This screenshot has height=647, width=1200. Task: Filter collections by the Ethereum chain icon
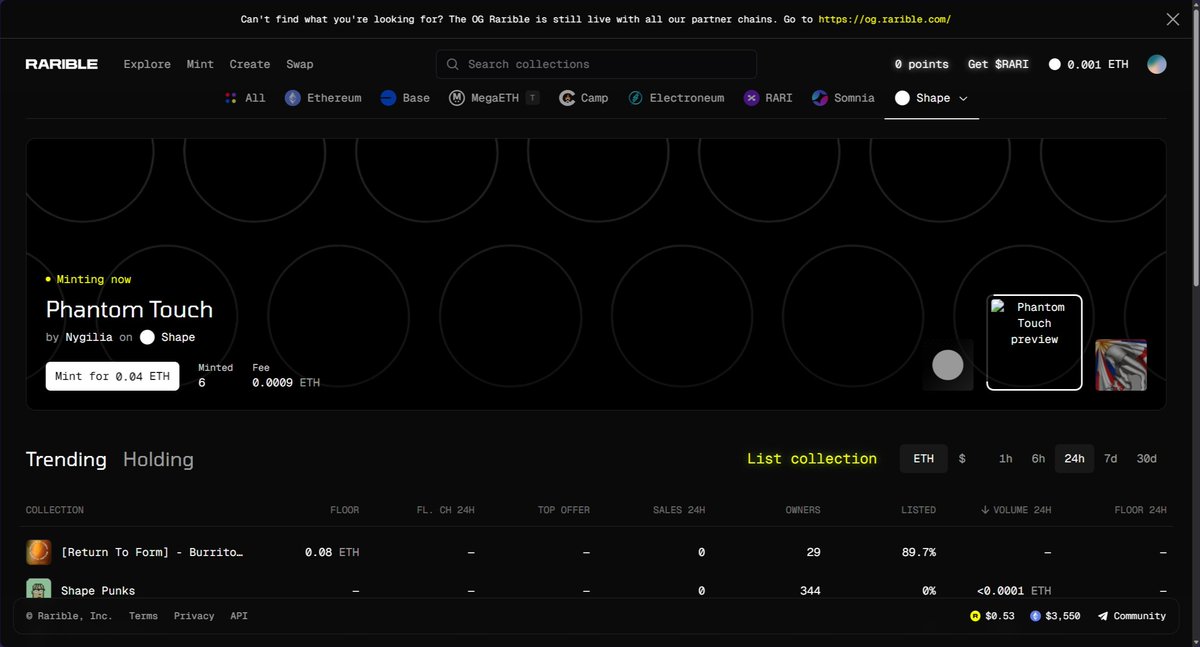(292, 97)
